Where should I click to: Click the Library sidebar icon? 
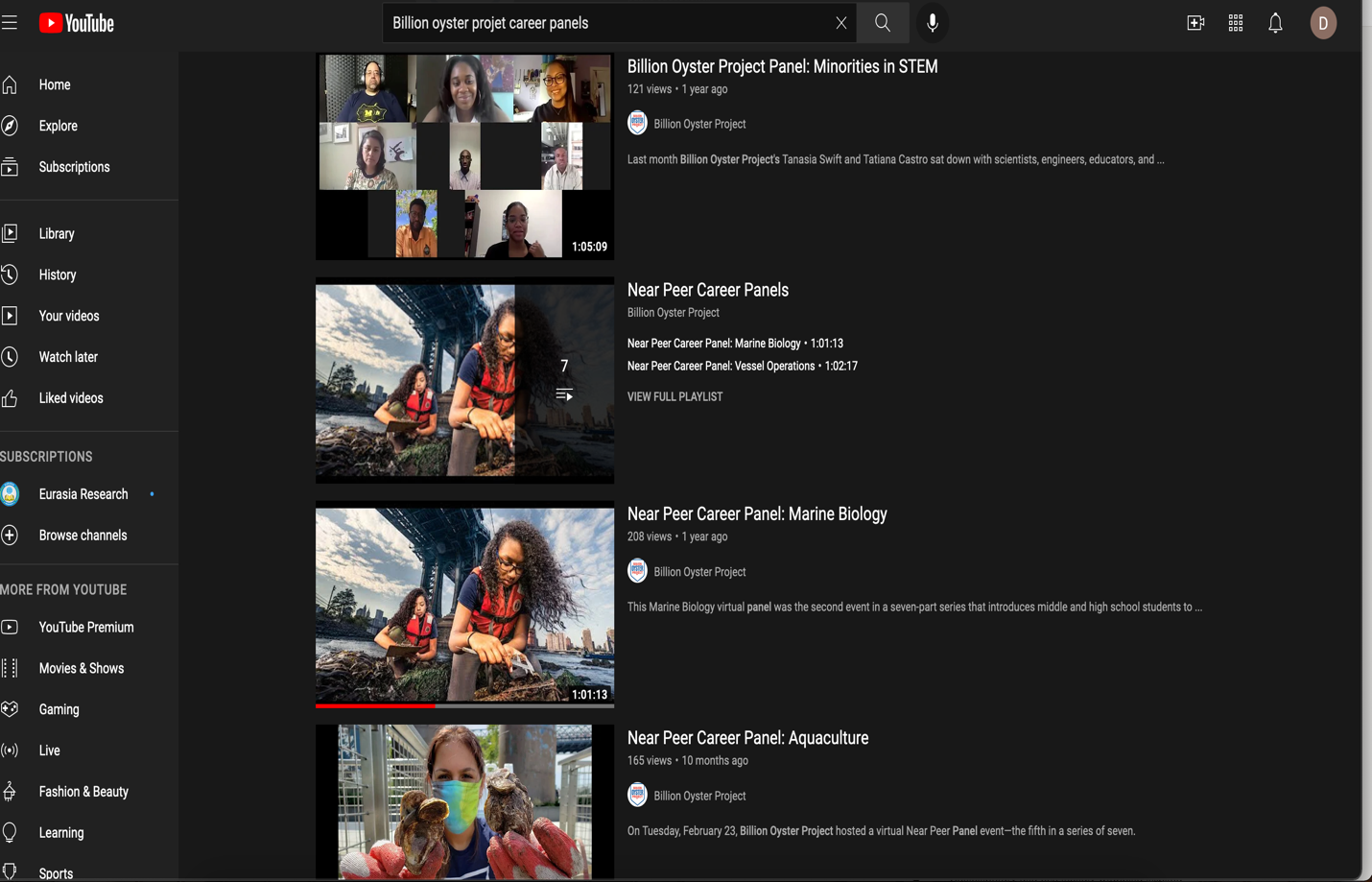pos(10,233)
